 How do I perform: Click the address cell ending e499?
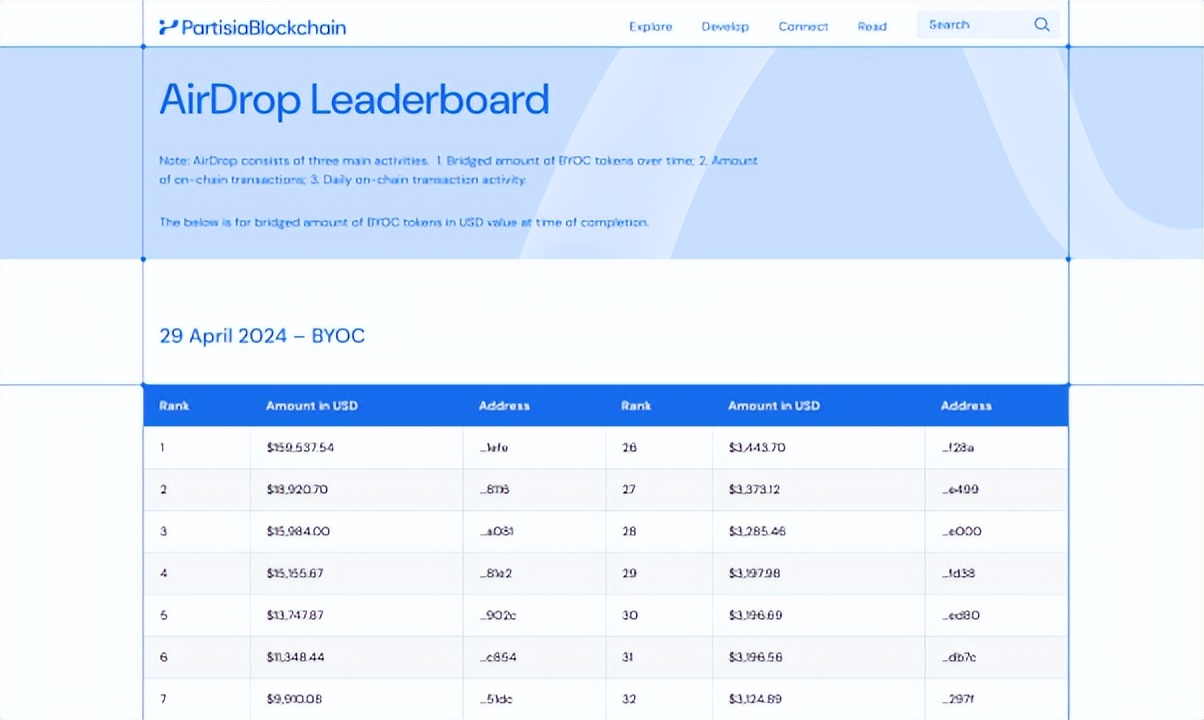[997, 490]
